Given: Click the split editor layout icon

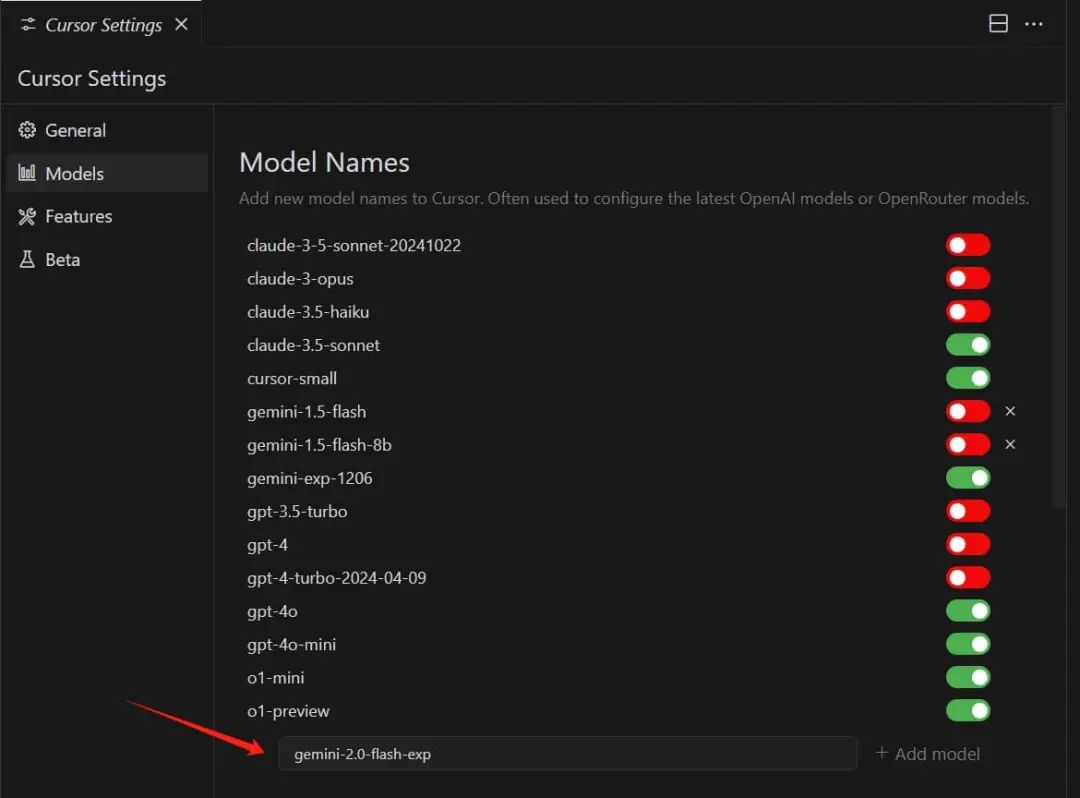Looking at the screenshot, I should point(998,24).
